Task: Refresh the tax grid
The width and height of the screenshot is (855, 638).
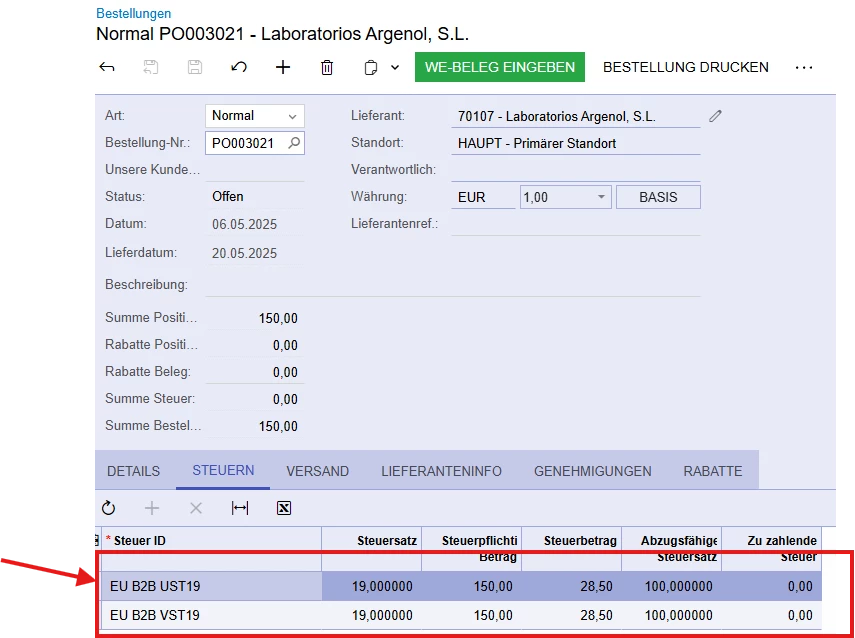Action: tap(109, 508)
